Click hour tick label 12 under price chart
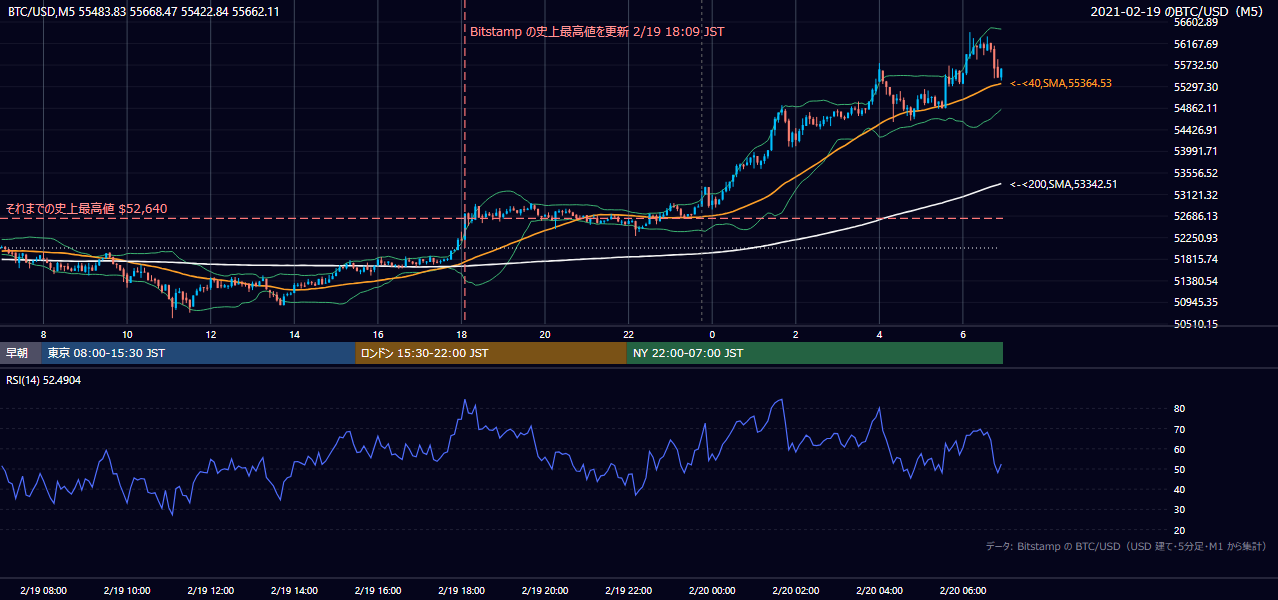Viewport: 1278px width, 600px height. click(211, 334)
